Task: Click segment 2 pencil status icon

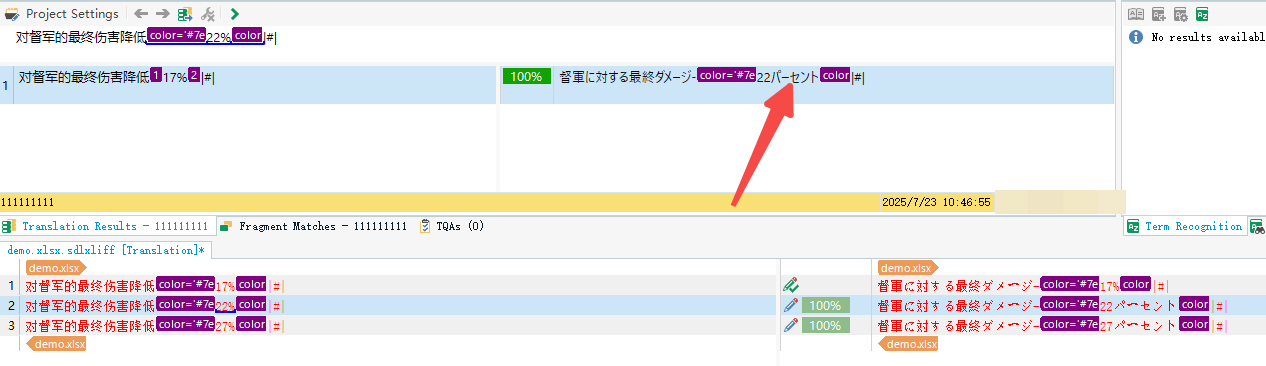Action: point(791,305)
